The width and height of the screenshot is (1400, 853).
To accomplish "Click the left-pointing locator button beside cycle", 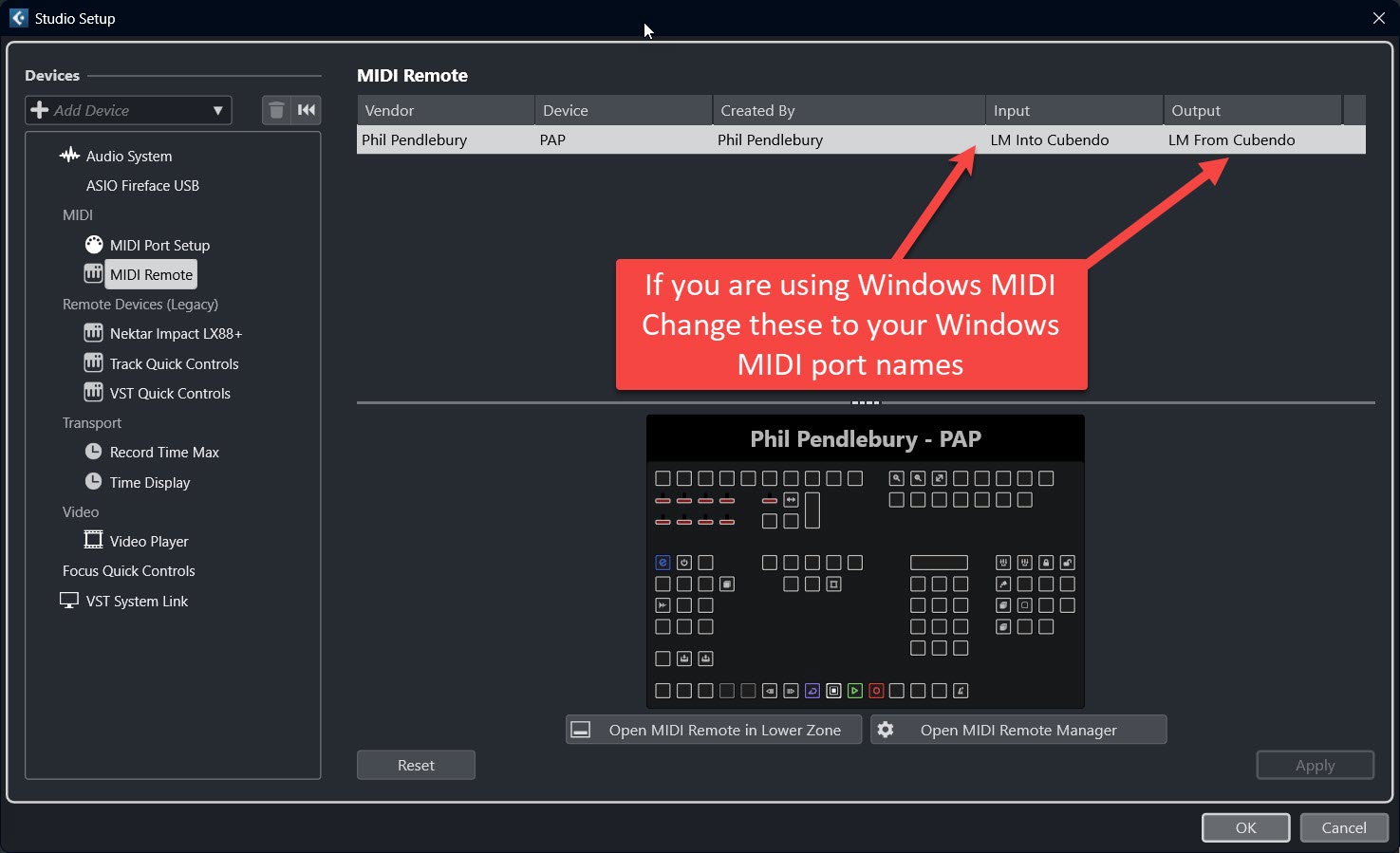I will point(770,691).
